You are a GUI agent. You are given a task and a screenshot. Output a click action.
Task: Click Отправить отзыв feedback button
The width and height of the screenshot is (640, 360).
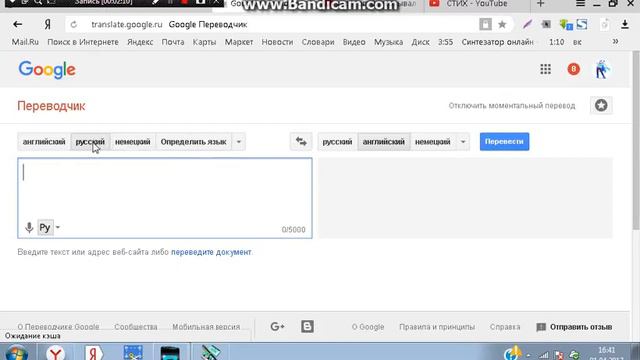(x=574, y=327)
